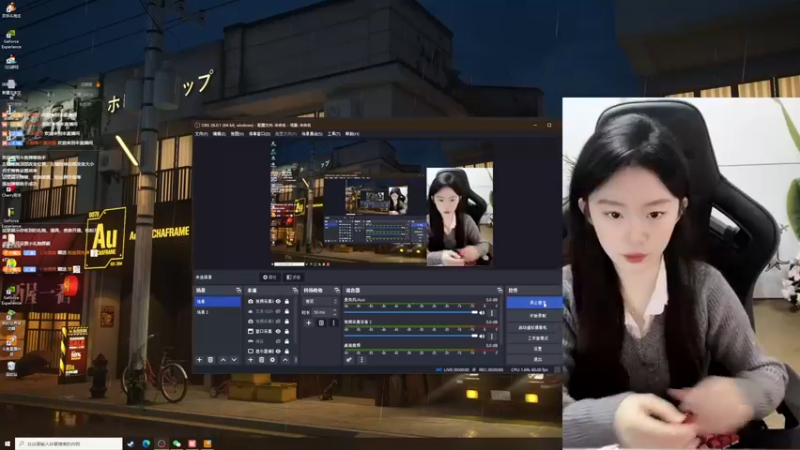Screen dimensions: 800x450
Task: Open the orange app icon on the taskbar
Action: click(x=207, y=444)
